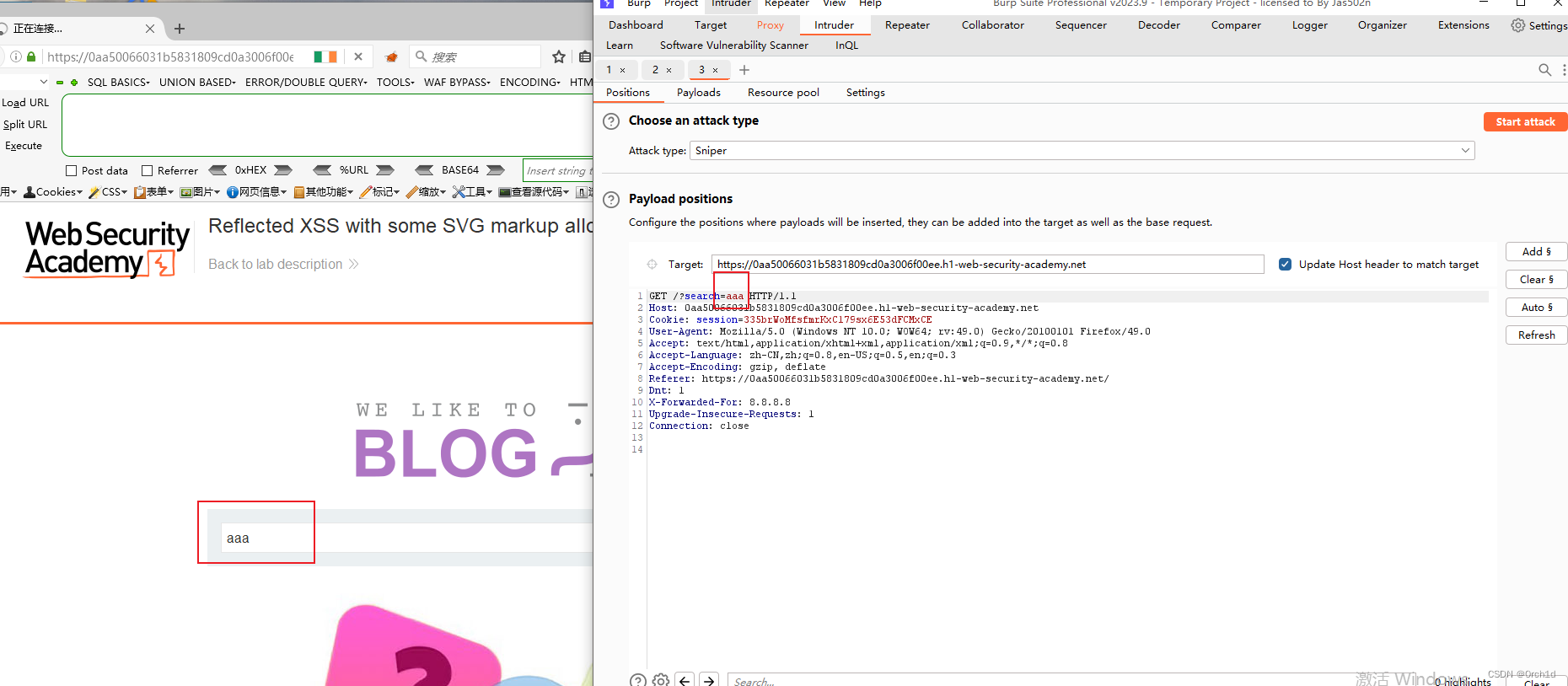Click the Start attack button in Burp Intruder
1568x686 pixels.
pyautogui.click(x=1525, y=122)
